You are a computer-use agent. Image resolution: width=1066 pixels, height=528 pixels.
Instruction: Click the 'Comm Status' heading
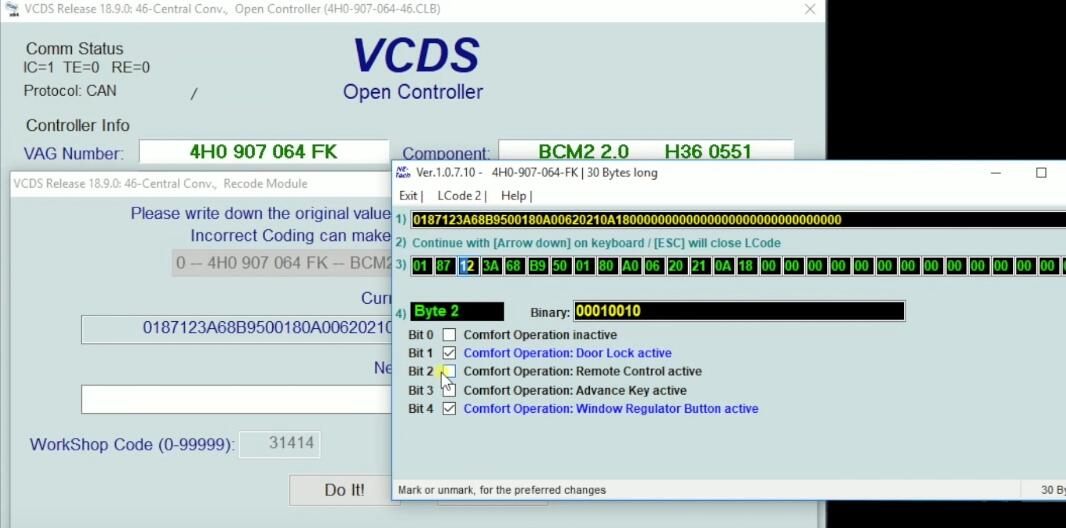[75, 49]
